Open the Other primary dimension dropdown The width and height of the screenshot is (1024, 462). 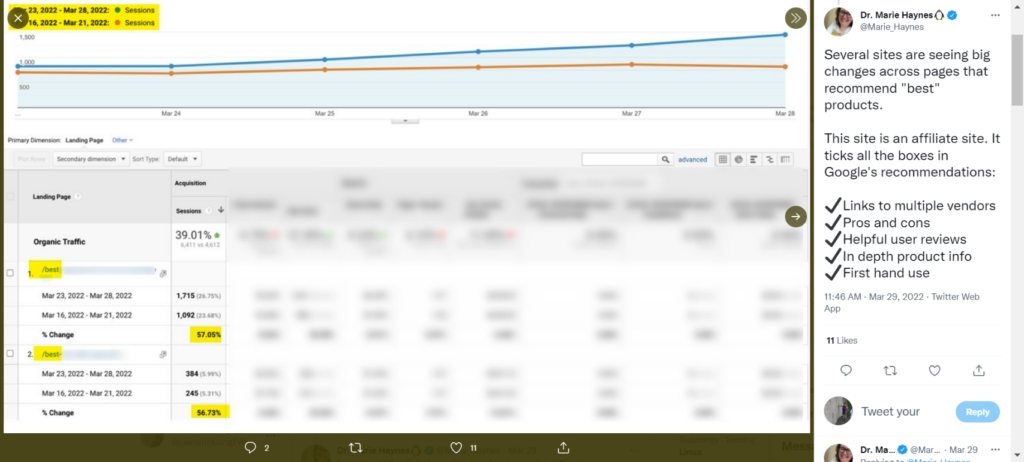(122, 140)
